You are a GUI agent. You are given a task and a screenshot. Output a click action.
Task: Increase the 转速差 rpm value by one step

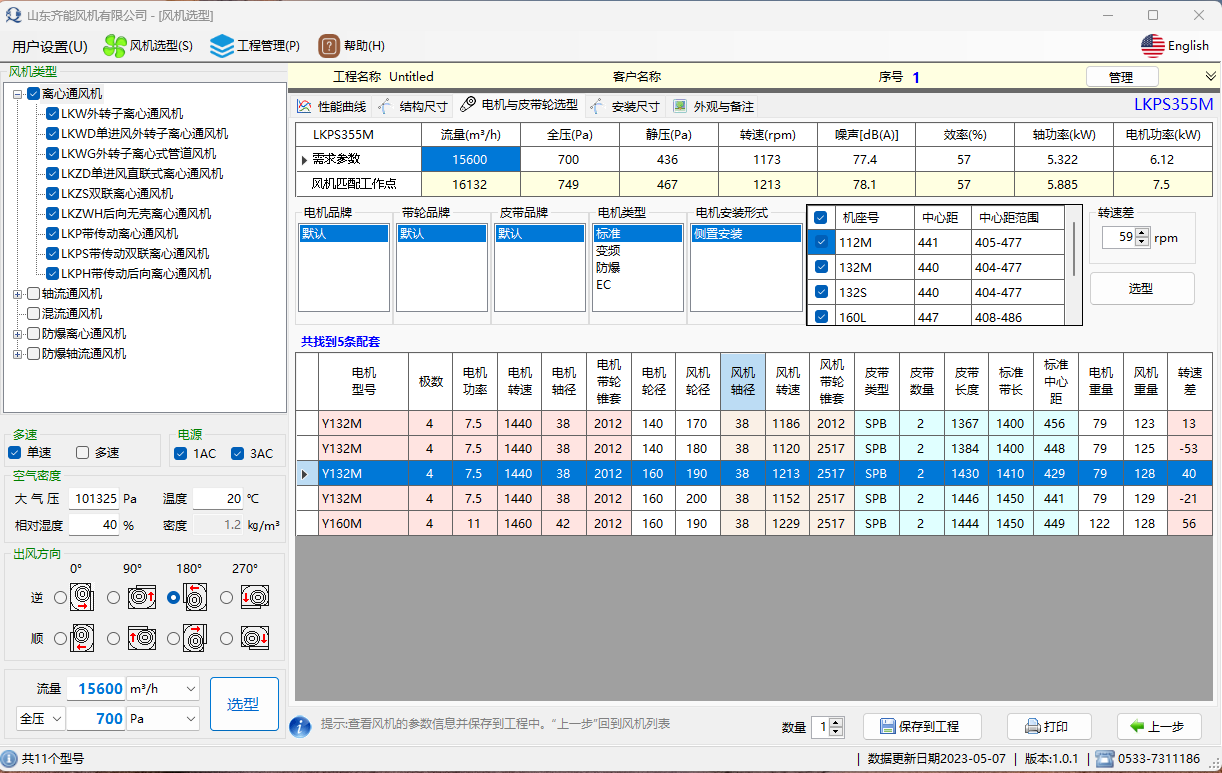(x=1142, y=233)
